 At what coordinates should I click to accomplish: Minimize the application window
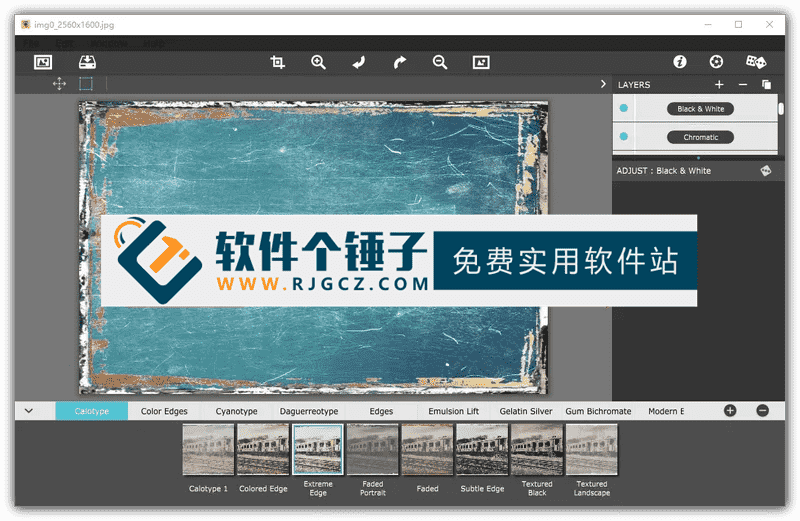click(708, 24)
